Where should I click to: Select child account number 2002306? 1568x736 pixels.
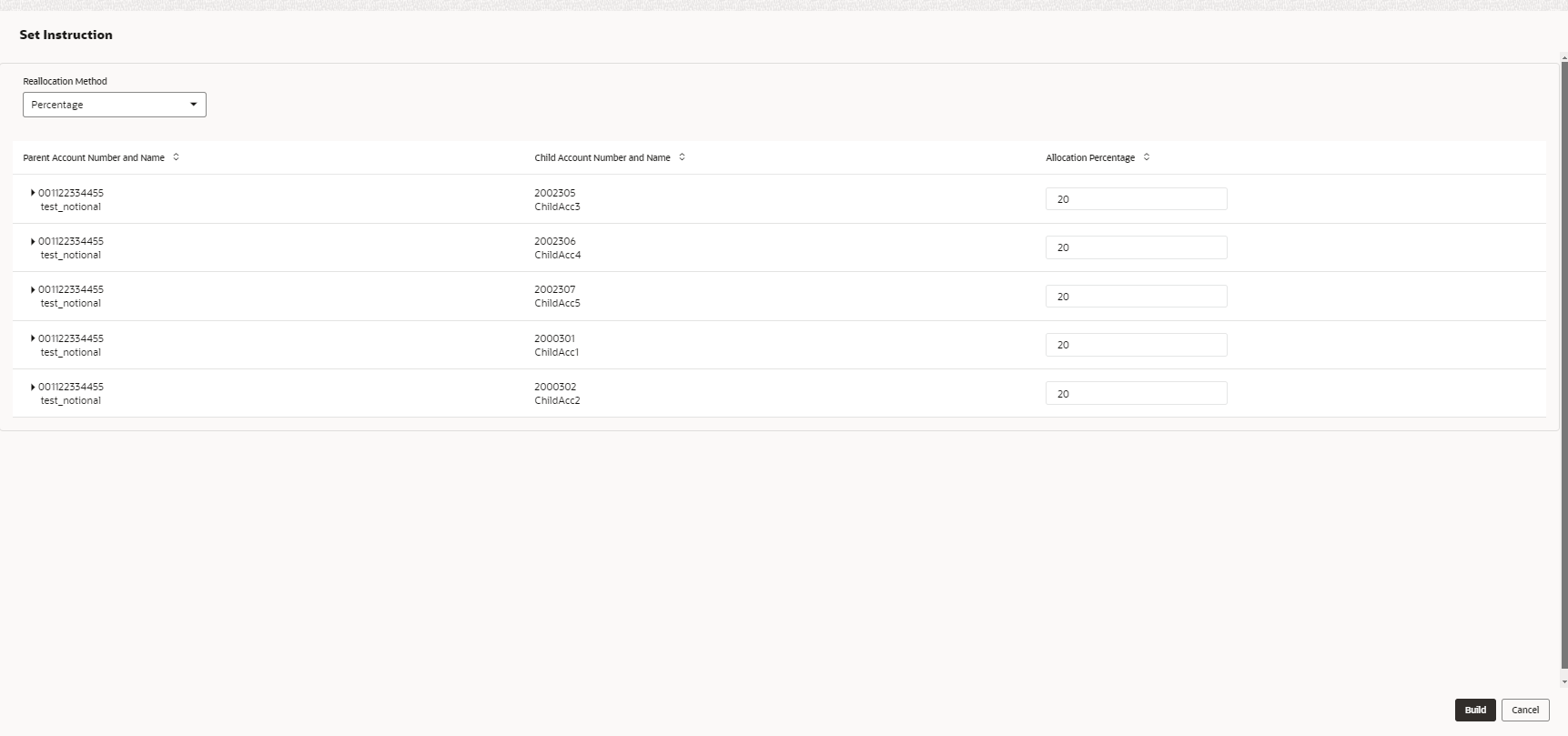click(555, 241)
